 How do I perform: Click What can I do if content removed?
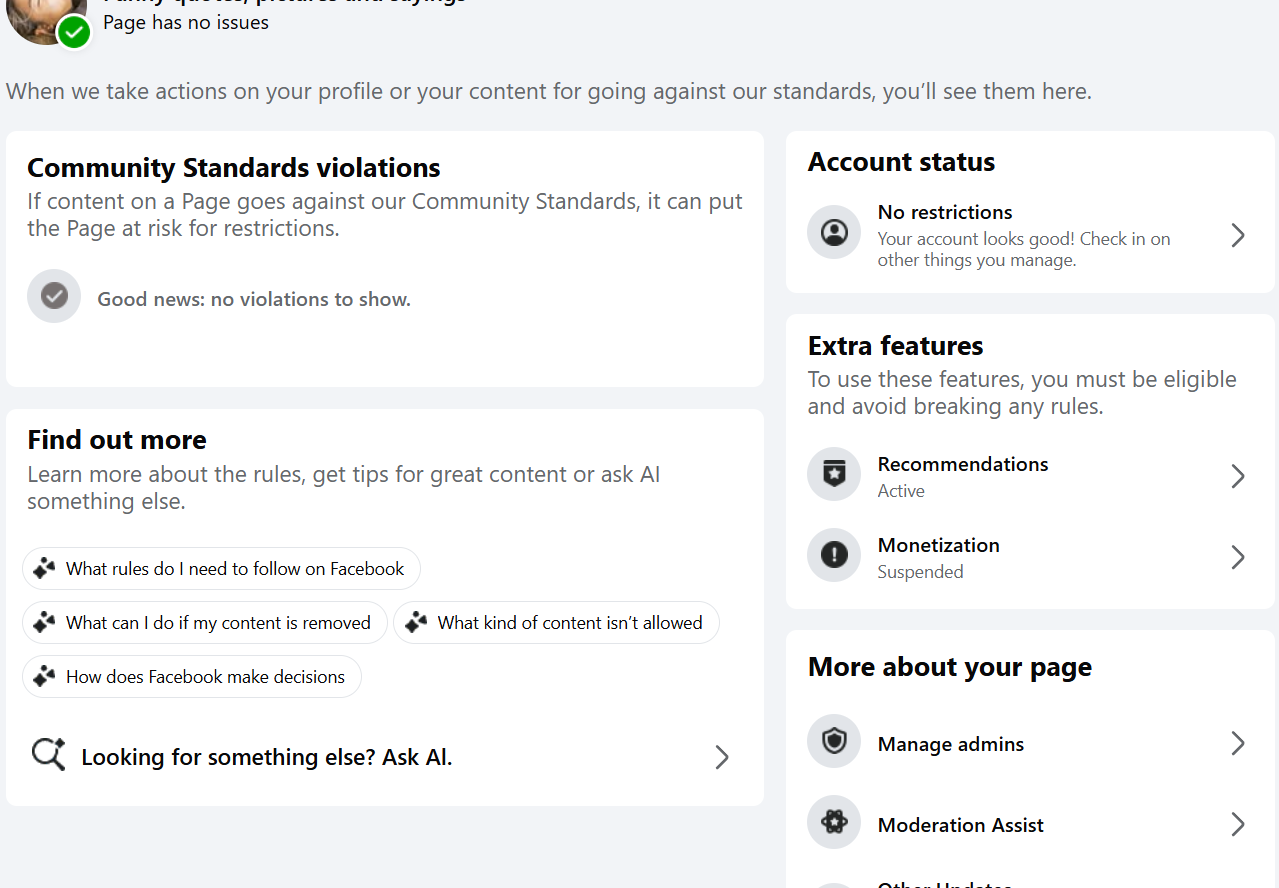(205, 623)
